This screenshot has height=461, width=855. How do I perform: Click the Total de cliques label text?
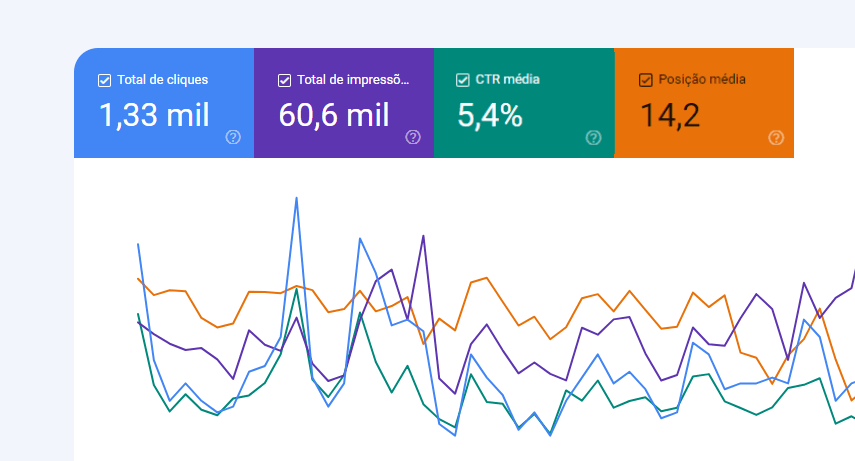[162, 80]
